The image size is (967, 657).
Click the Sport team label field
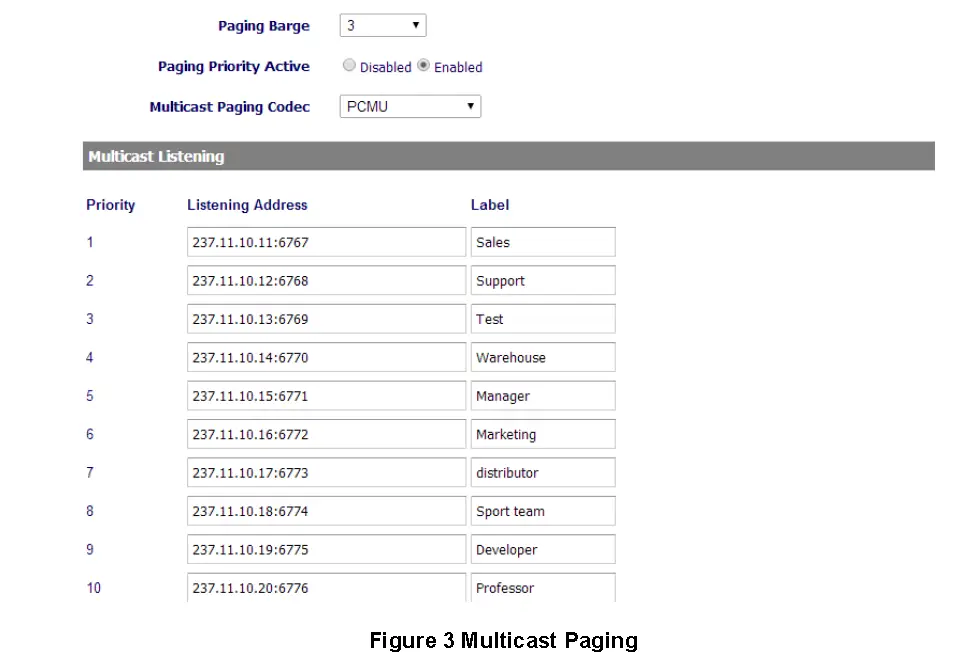[x=542, y=510]
